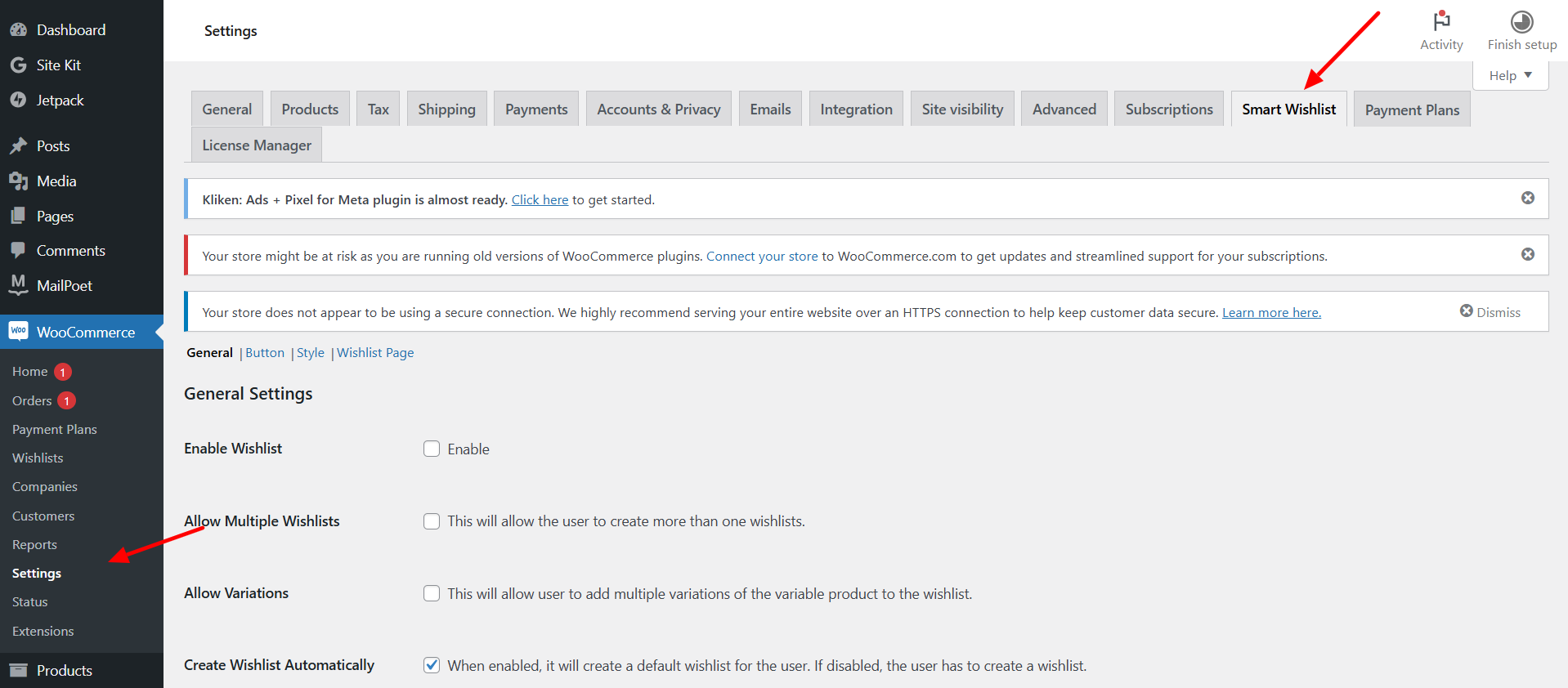This screenshot has width=1568, height=688.
Task: Switch to the Button sub-section link
Action: (x=265, y=352)
